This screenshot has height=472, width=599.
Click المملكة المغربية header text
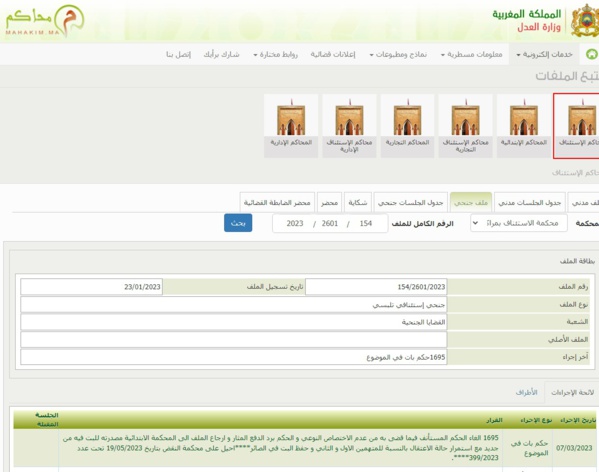point(526,14)
